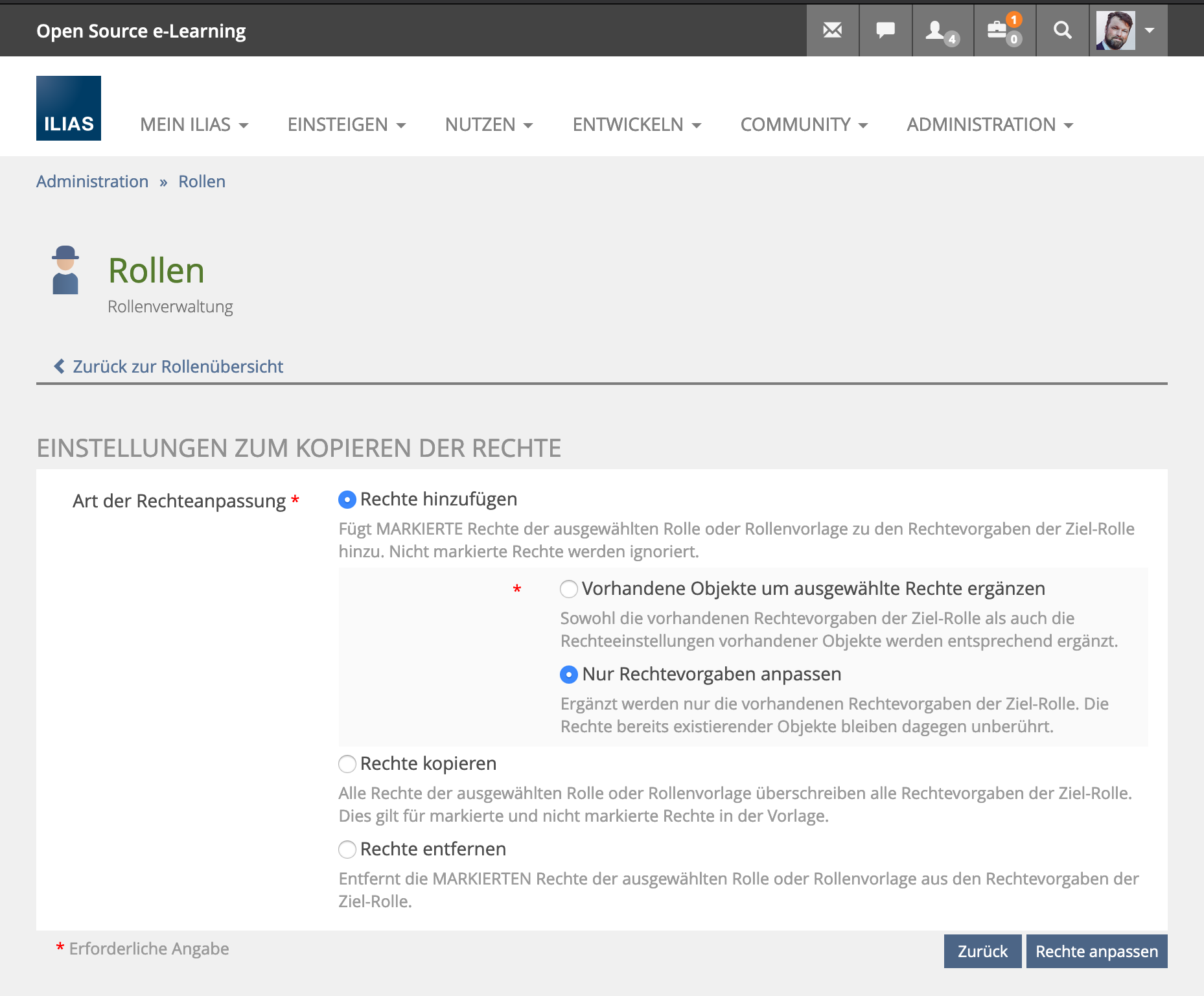The width and height of the screenshot is (1204, 996).
Task: Select the Rechte entfernen option
Action: [347, 850]
